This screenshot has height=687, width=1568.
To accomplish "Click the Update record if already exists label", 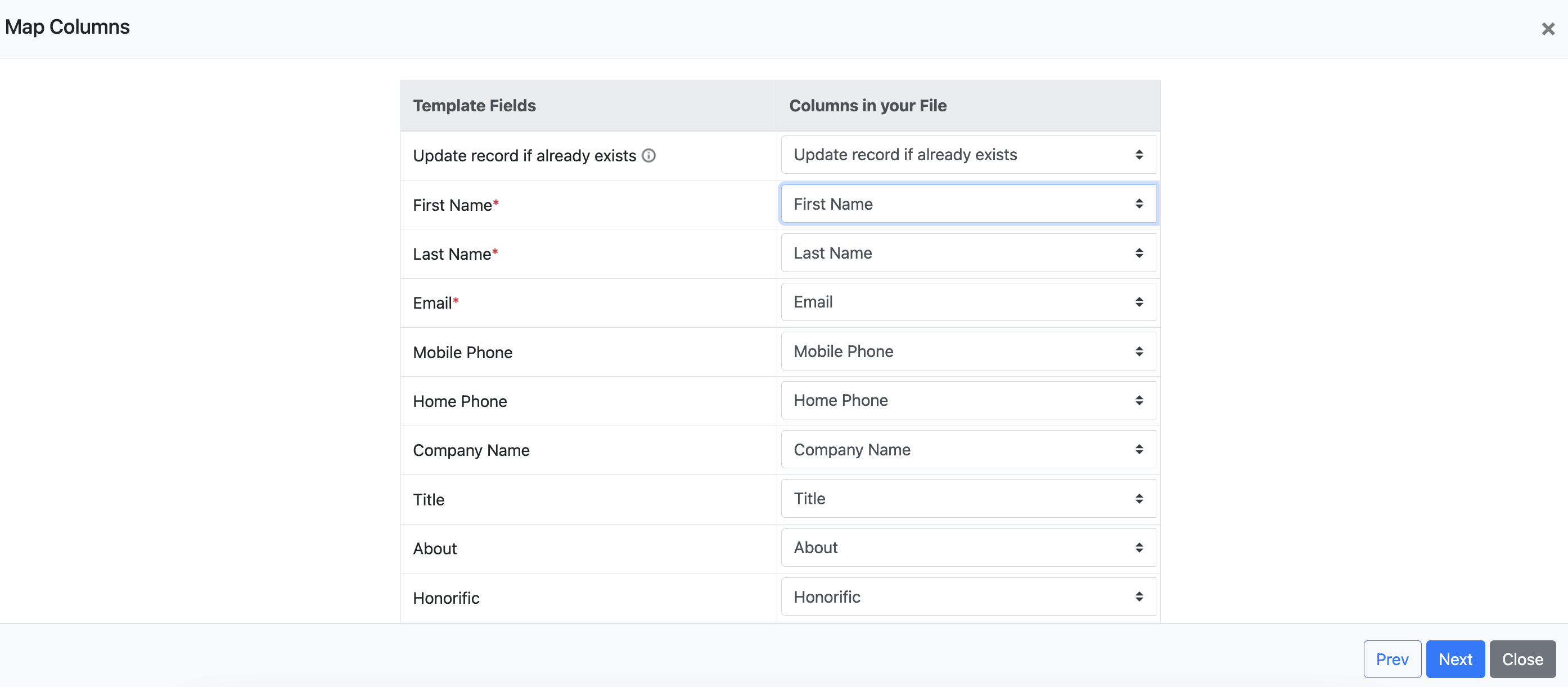I will pos(524,156).
